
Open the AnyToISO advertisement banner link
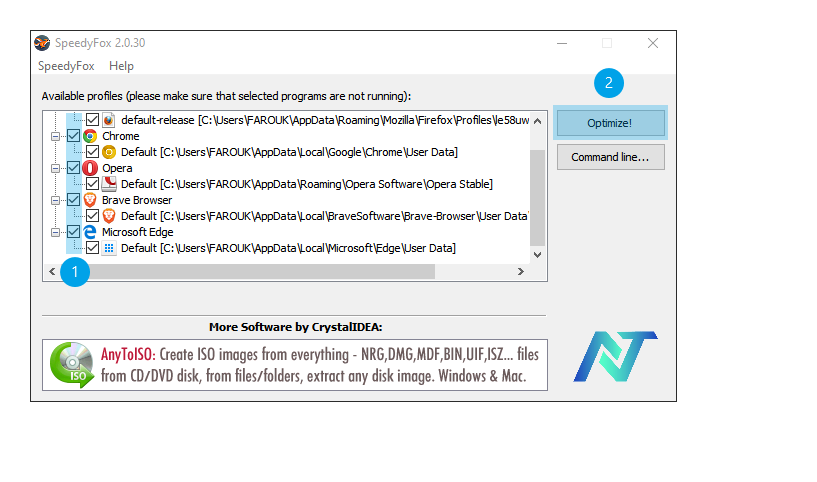click(294, 365)
